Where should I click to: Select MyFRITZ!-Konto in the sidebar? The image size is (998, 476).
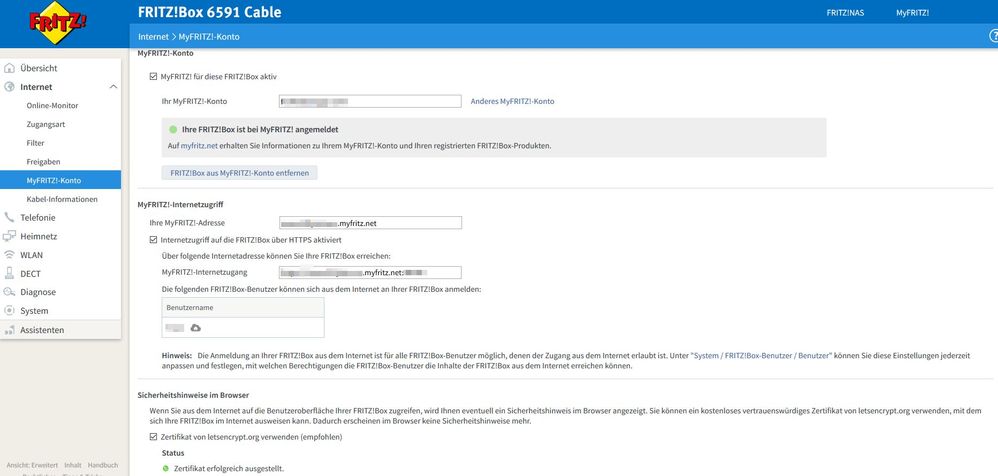[60, 180]
